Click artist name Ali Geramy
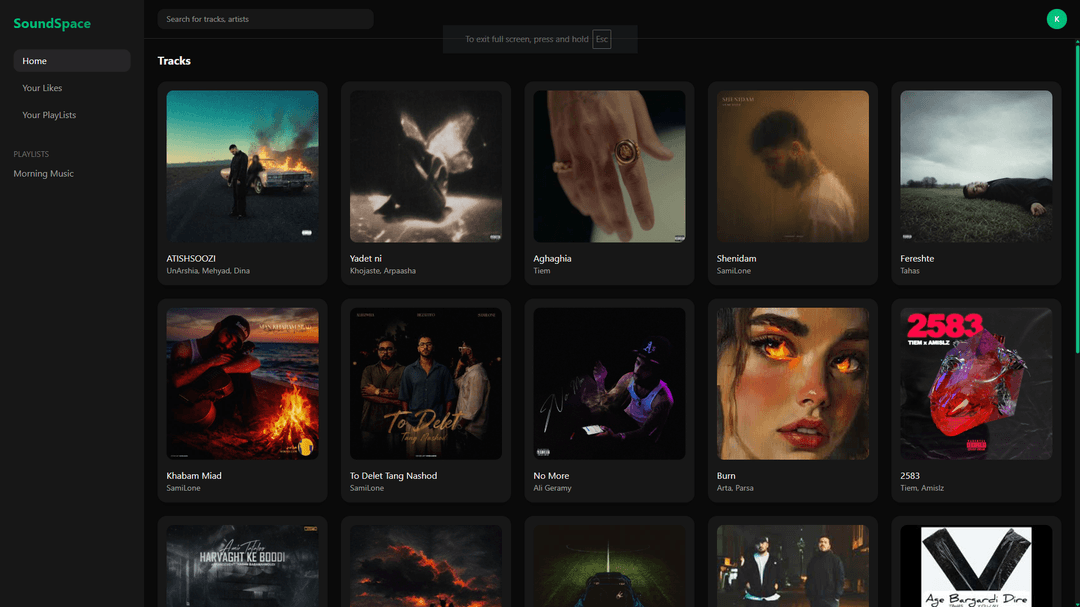This screenshot has height=607, width=1080. [552, 488]
